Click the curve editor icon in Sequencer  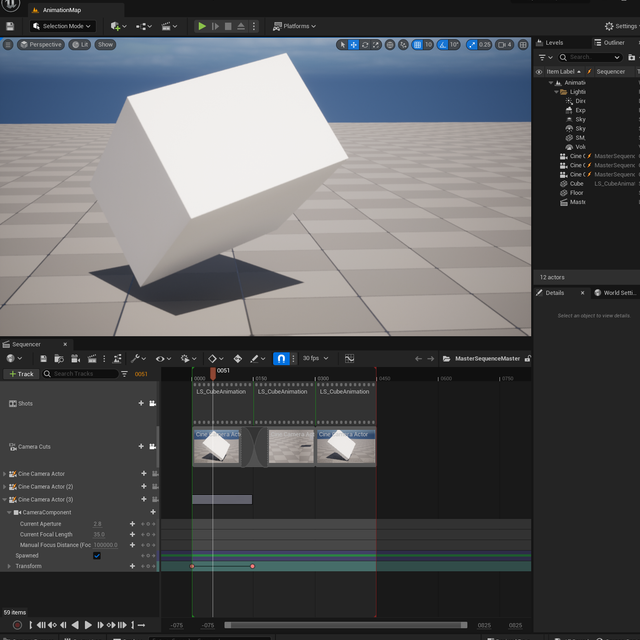(350, 358)
